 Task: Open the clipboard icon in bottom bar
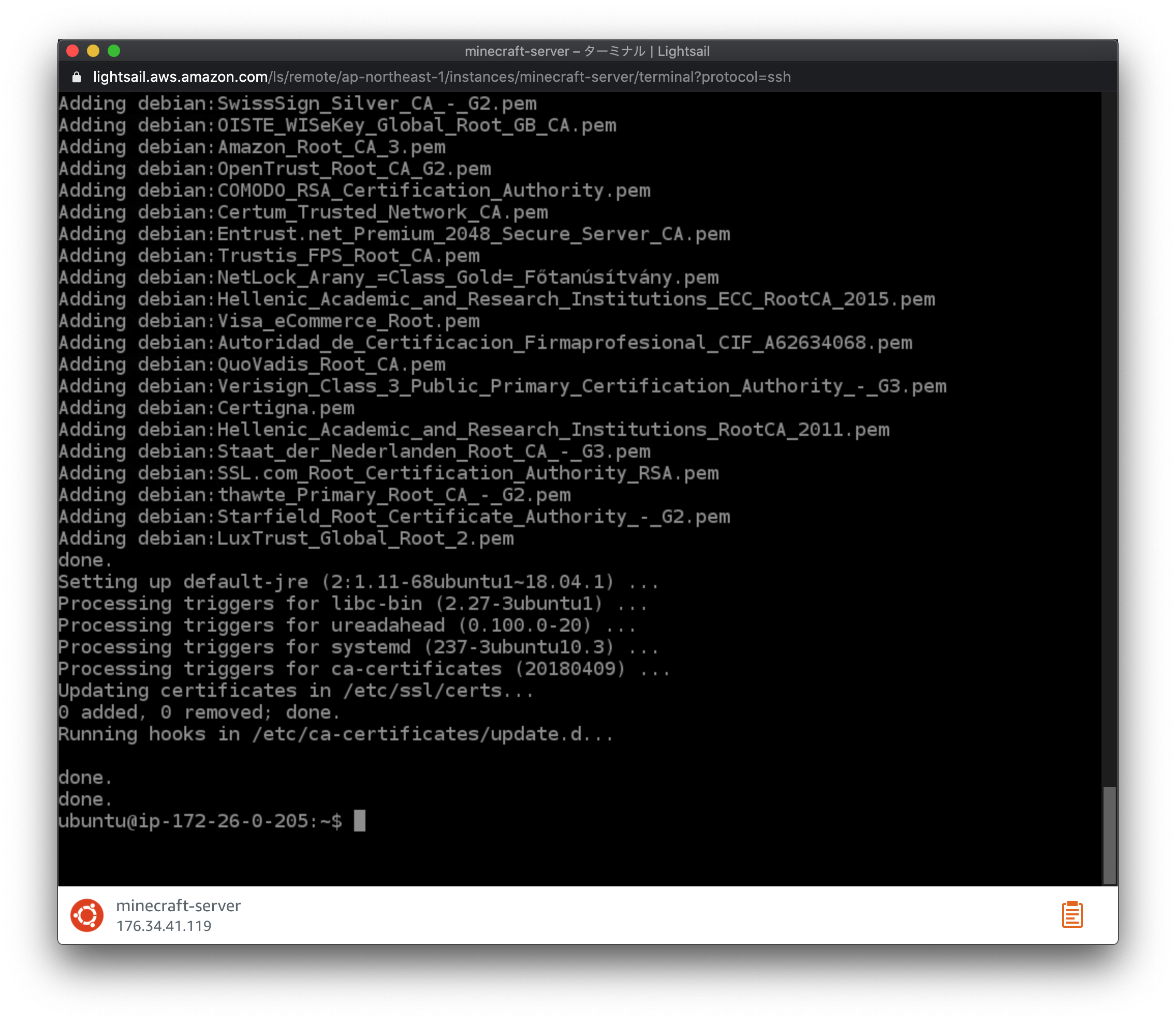[x=1071, y=914]
